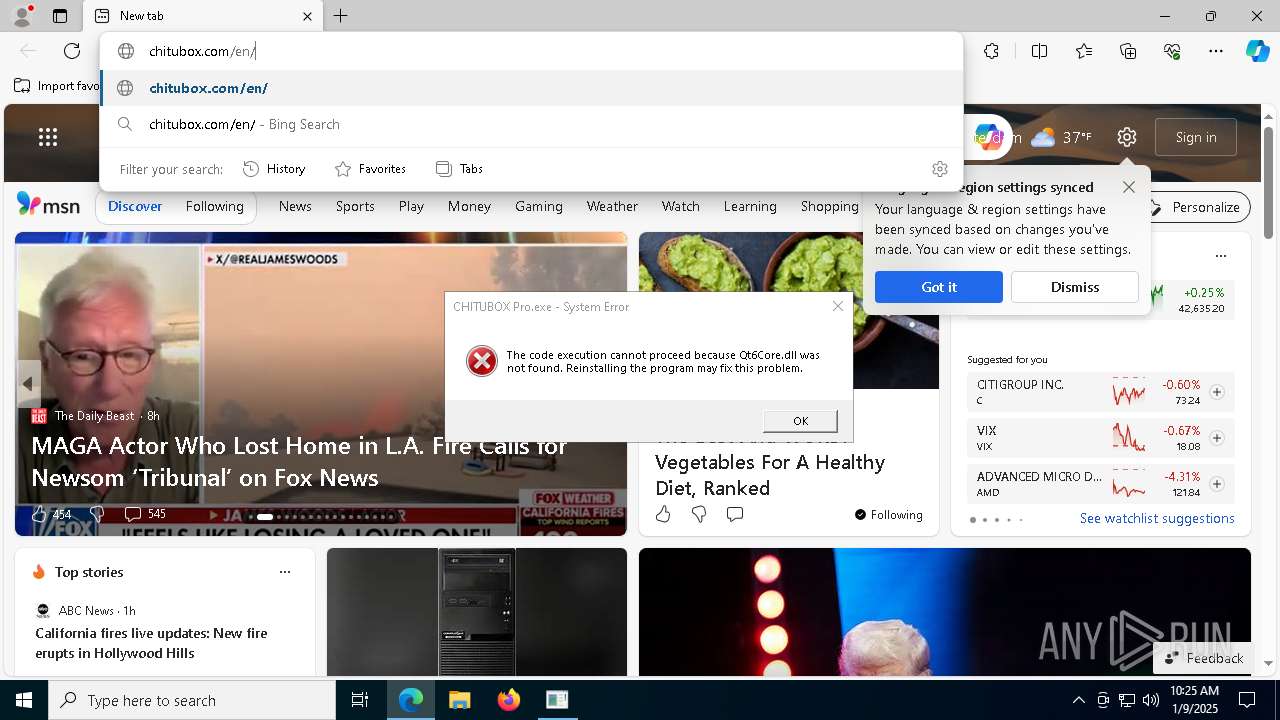Screen dimensions: 1280x720
Task: Open MSN page settings gear
Action: tap(1127, 137)
